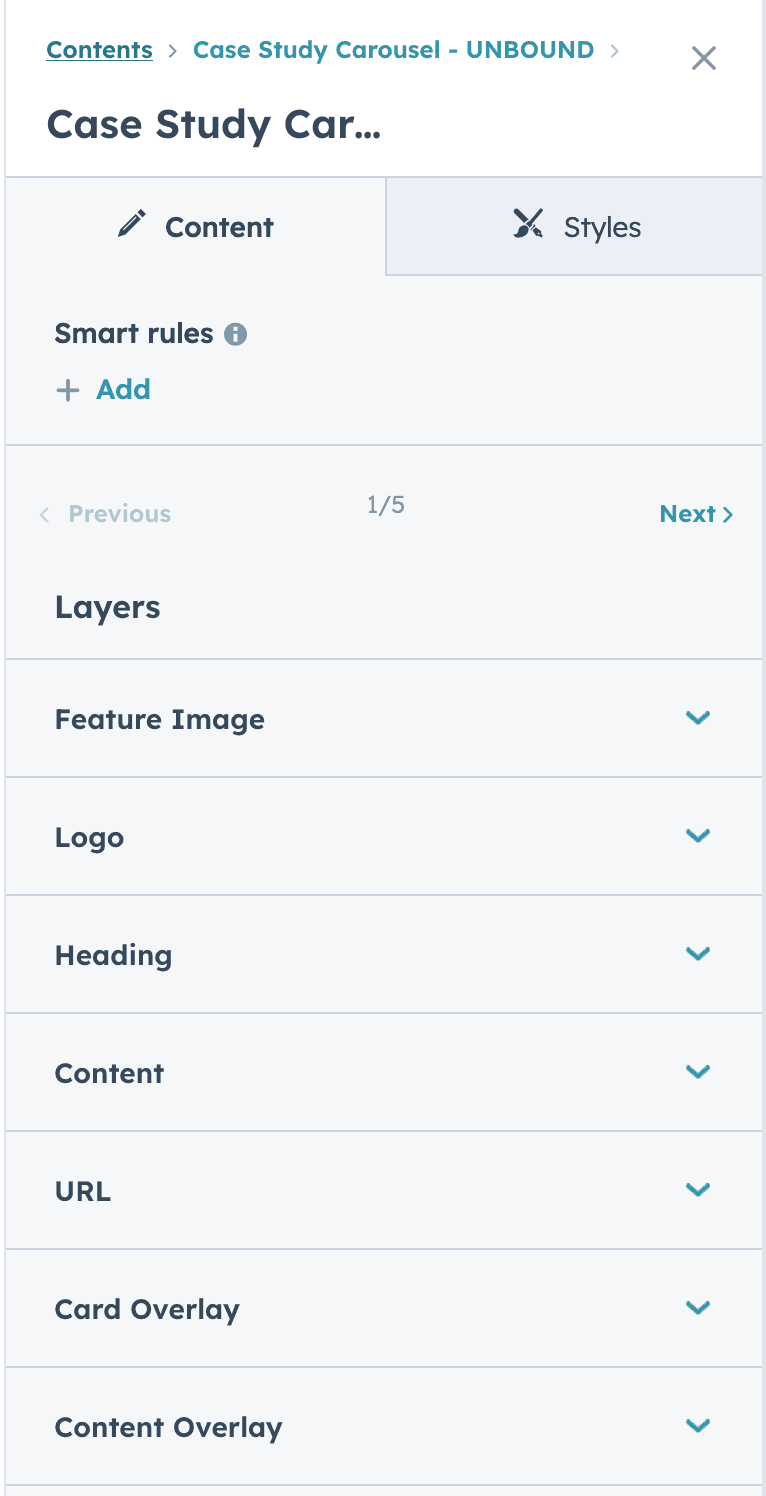Viewport: 766px width, 1496px height.
Task: Expand the Feature Image section
Action: point(698,718)
